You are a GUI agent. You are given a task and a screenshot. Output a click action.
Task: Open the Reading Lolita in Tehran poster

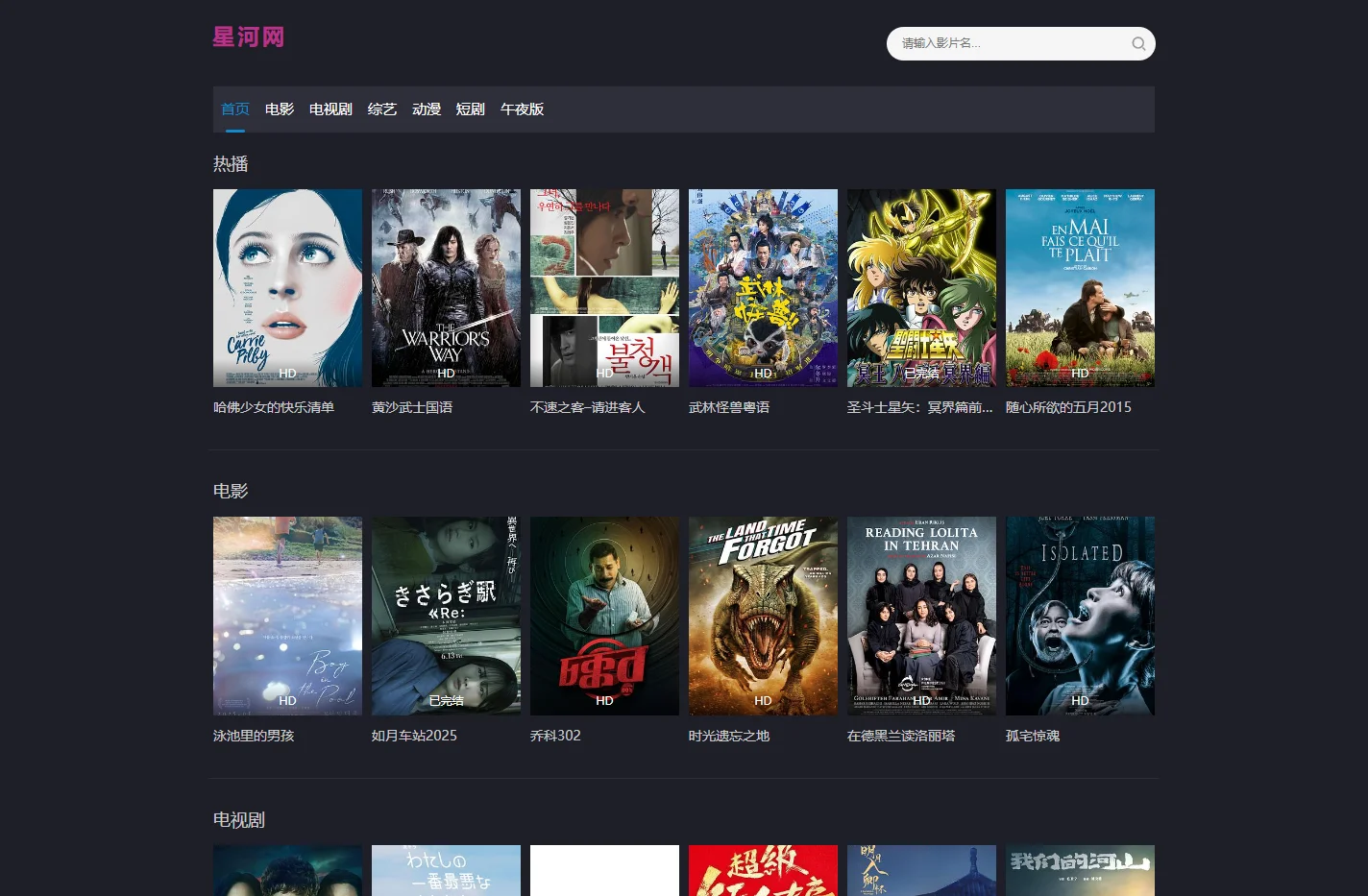(x=921, y=617)
